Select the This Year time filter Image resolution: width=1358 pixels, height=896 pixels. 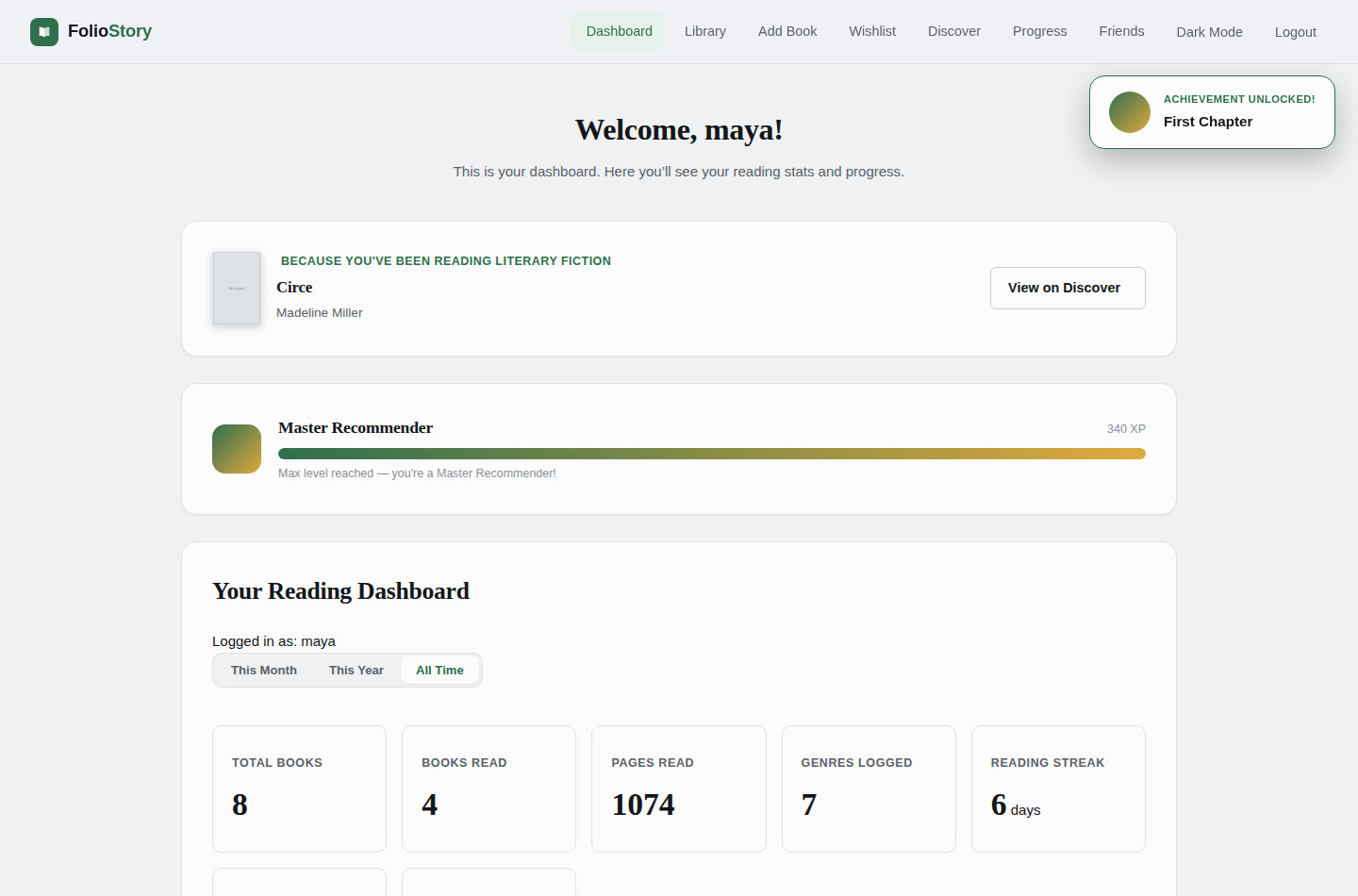tap(356, 671)
